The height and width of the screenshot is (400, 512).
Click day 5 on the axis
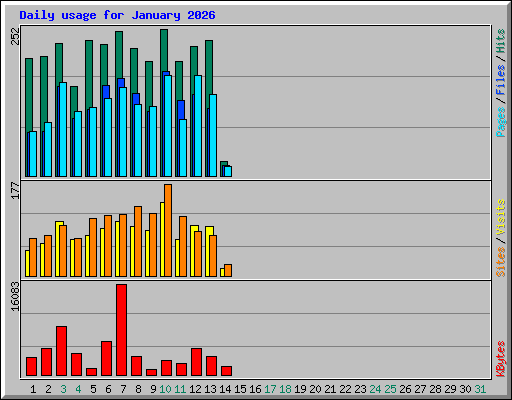pos(93,389)
